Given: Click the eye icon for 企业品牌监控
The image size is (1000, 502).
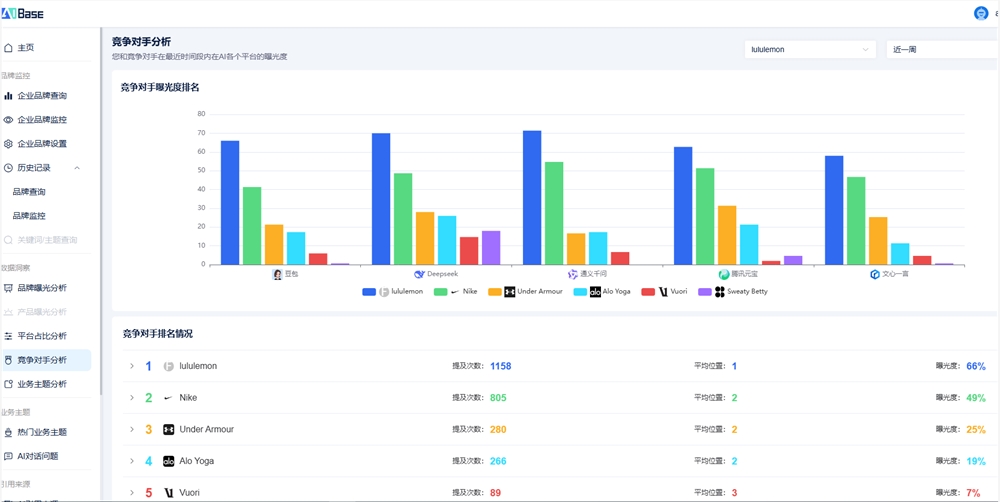Looking at the screenshot, I should pos(9,120).
